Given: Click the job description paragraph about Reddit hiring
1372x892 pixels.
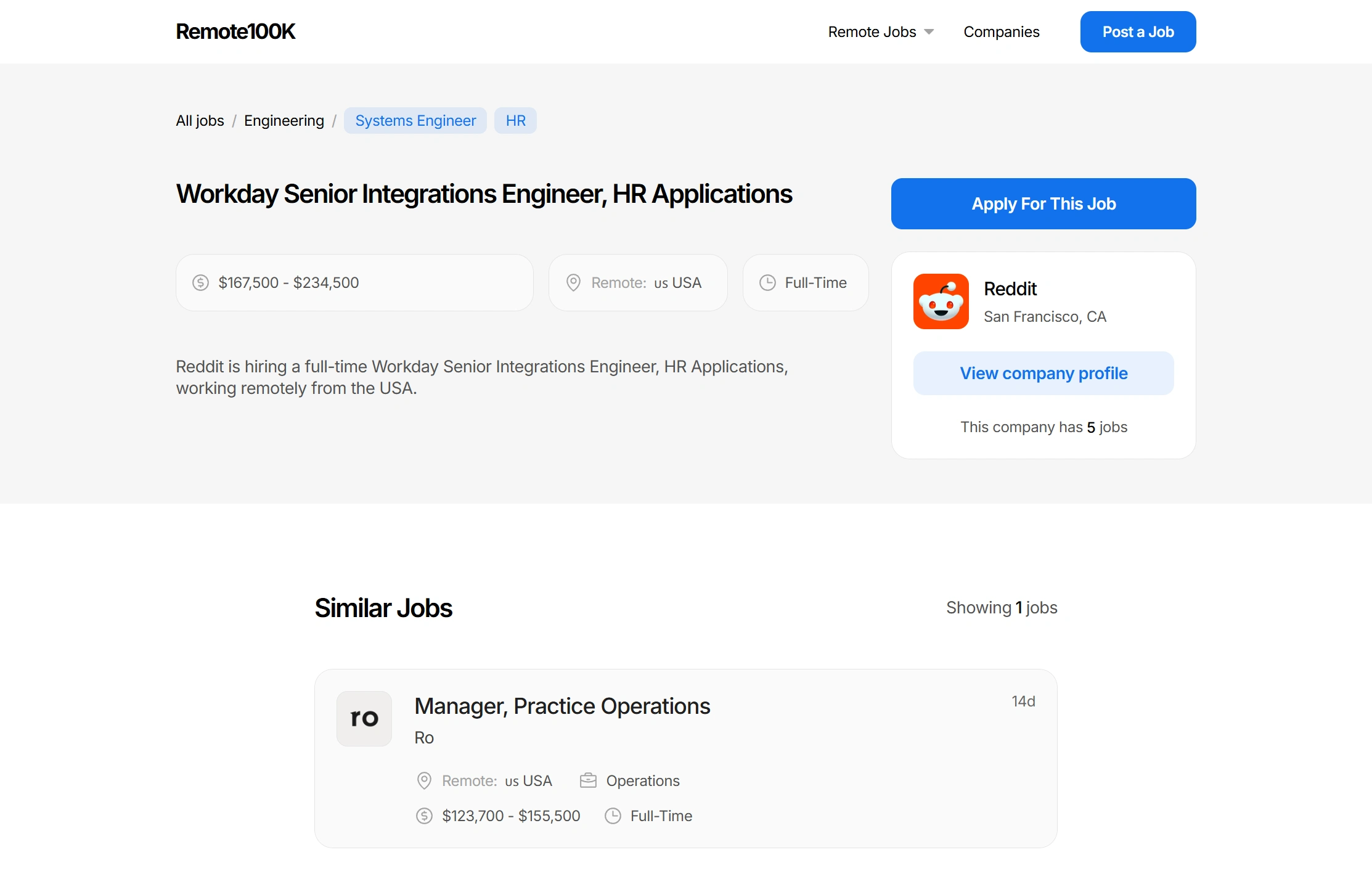Looking at the screenshot, I should click(x=482, y=377).
